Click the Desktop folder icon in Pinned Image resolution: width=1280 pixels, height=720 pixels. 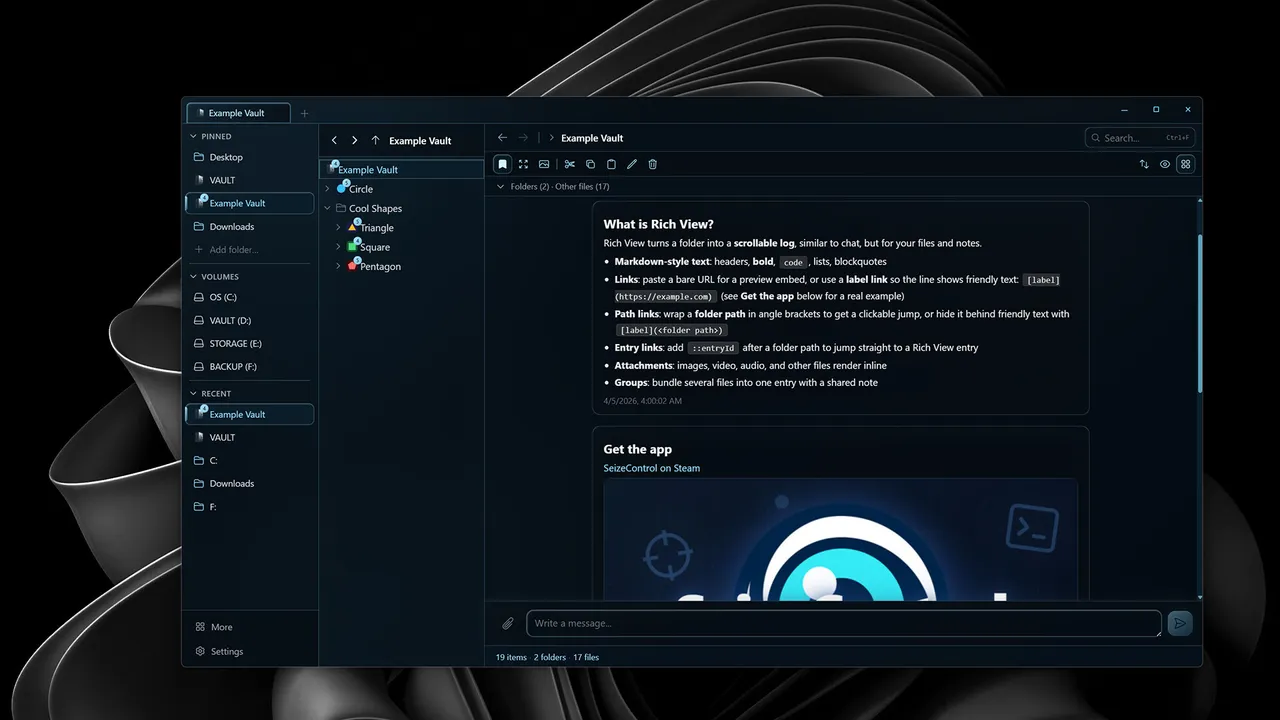[199, 157]
